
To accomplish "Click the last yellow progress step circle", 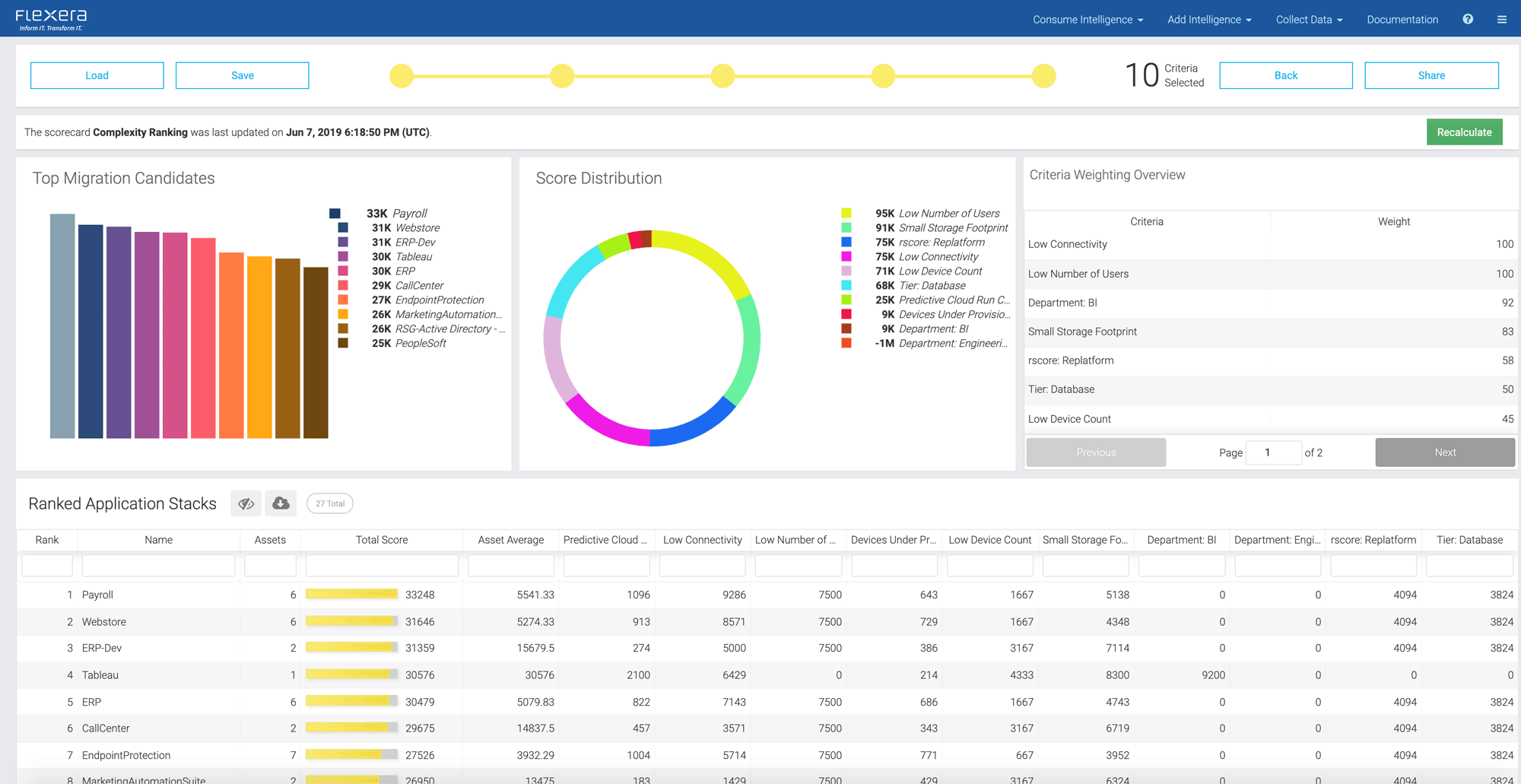I will 1044,76.
